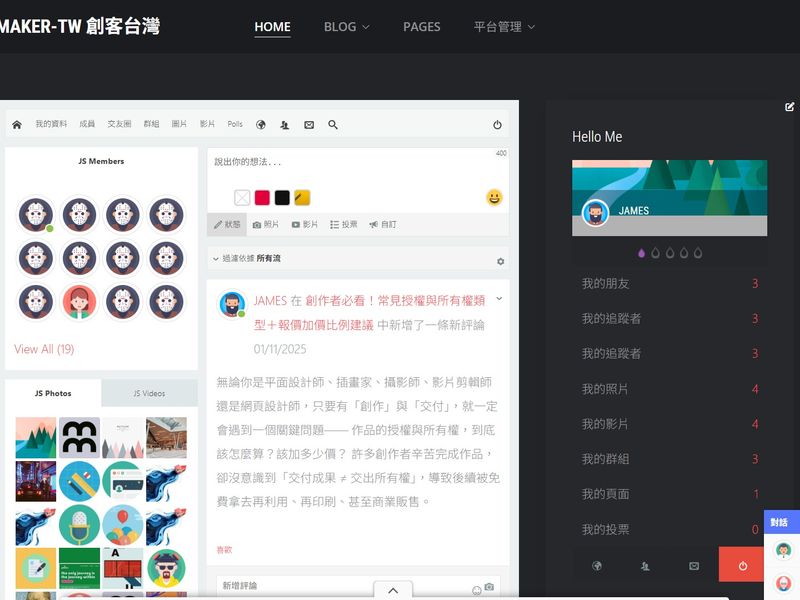The image size is (800, 600).
Task: Click the smiley icon in new comment box
Action: [x=477, y=590]
